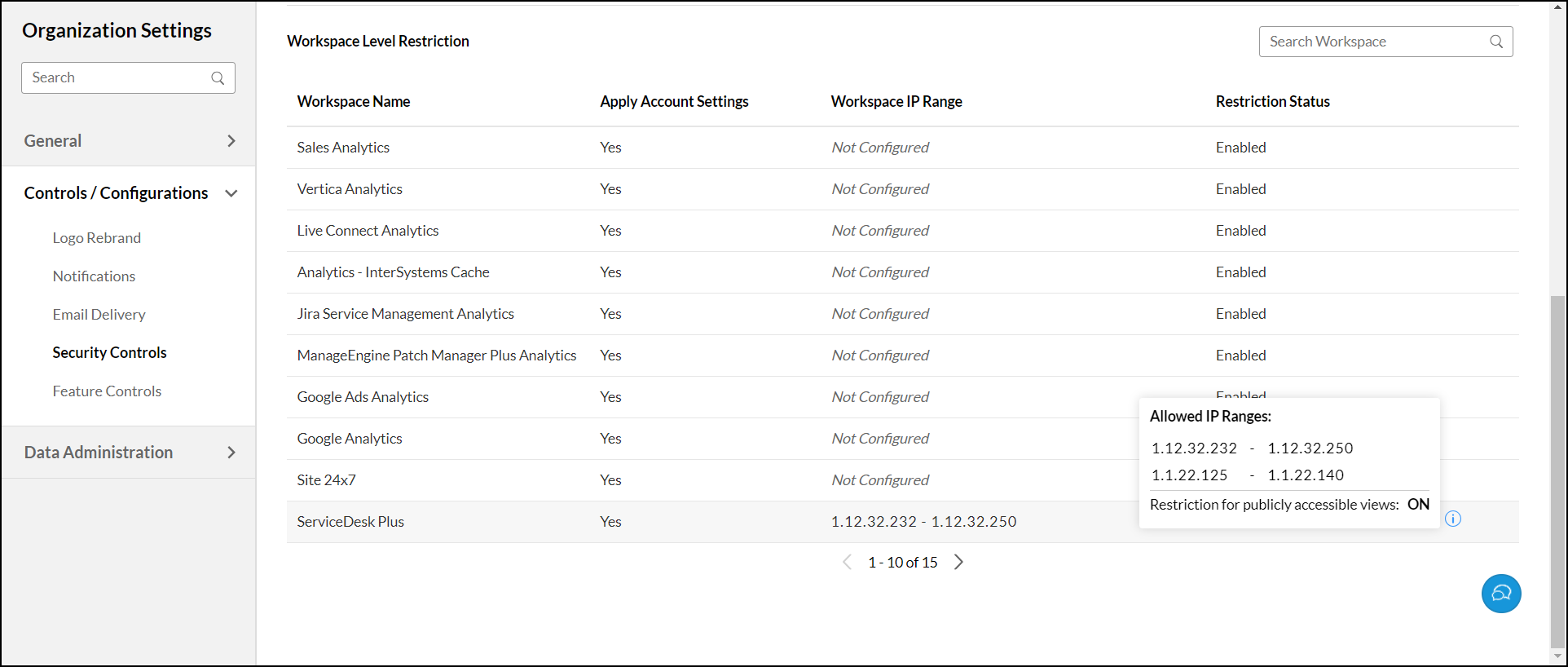Open Security Controls page
This screenshot has height=667, width=1568.
[x=109, y=353]
